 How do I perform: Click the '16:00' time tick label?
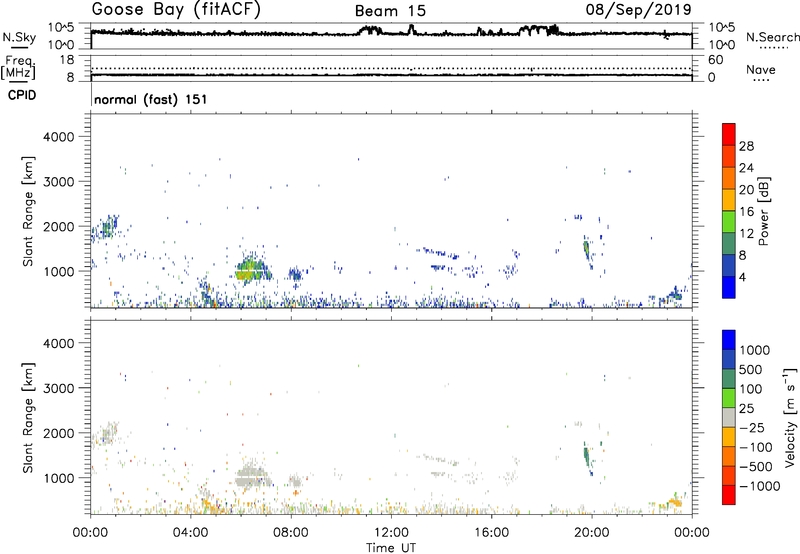point(491,533)
